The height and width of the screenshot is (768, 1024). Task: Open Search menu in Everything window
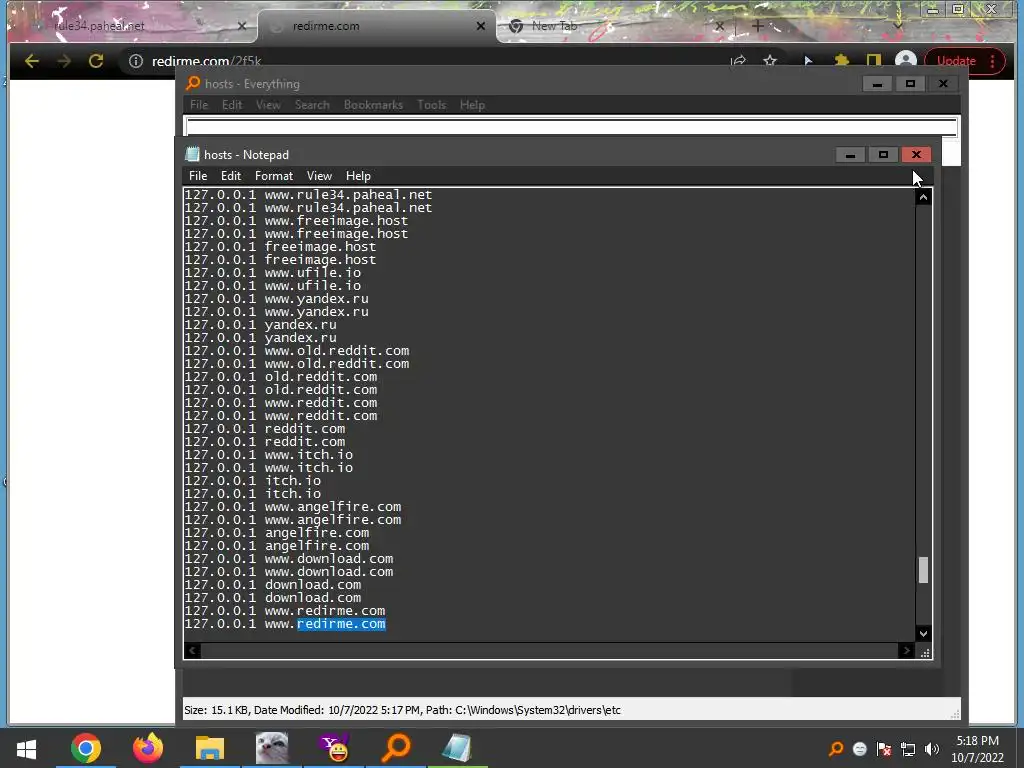point(312,104)
